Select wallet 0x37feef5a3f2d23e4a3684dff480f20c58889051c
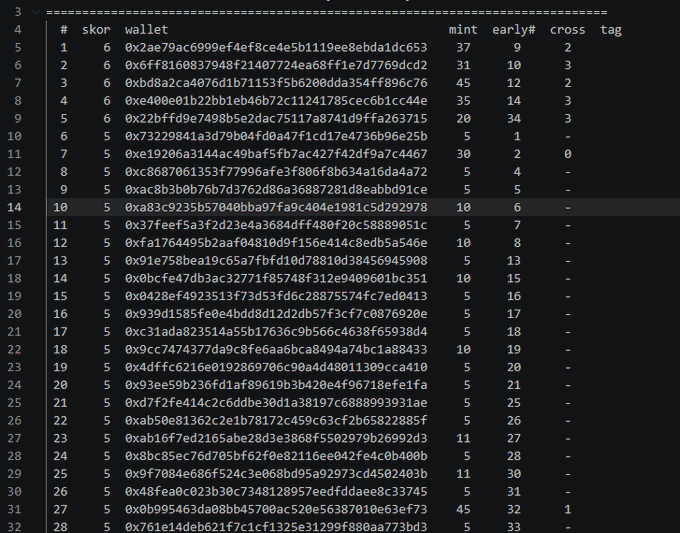 276,225
